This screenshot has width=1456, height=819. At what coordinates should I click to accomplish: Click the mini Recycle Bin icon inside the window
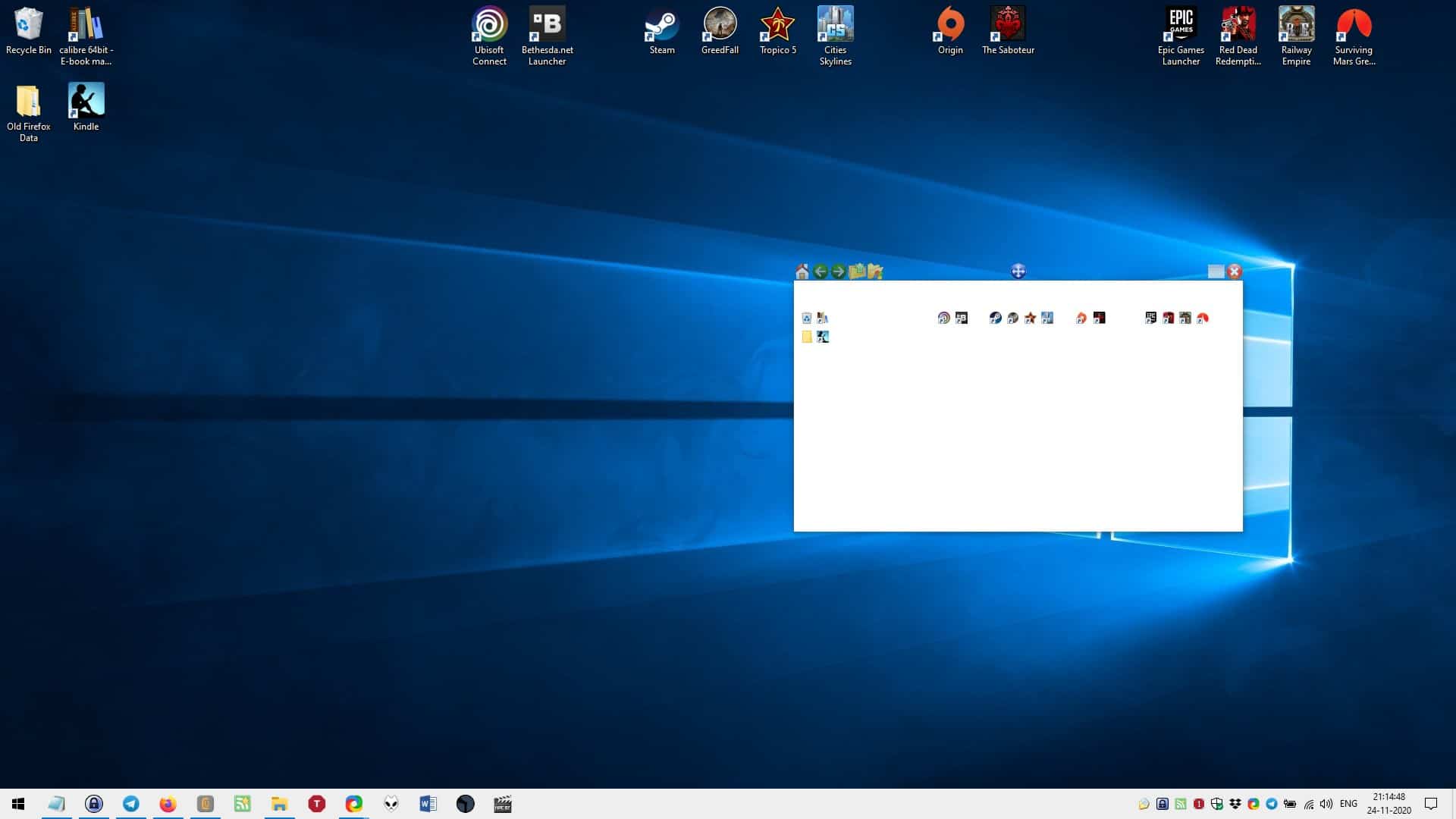pyautogui.click(x=807, y=318)
